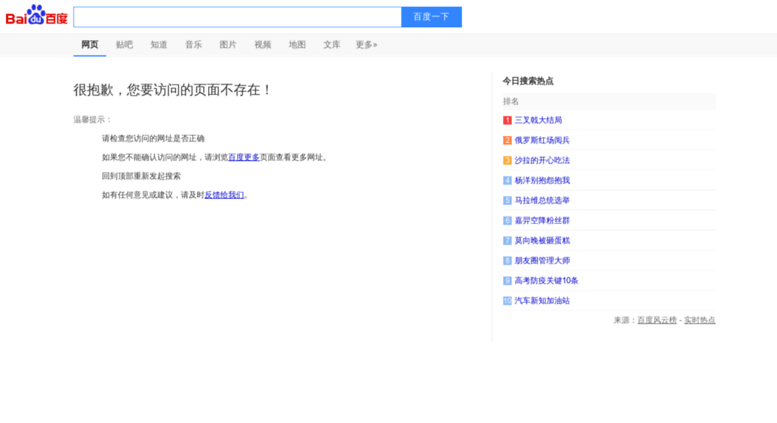Follow the 百度更多 link

[244, 157]
